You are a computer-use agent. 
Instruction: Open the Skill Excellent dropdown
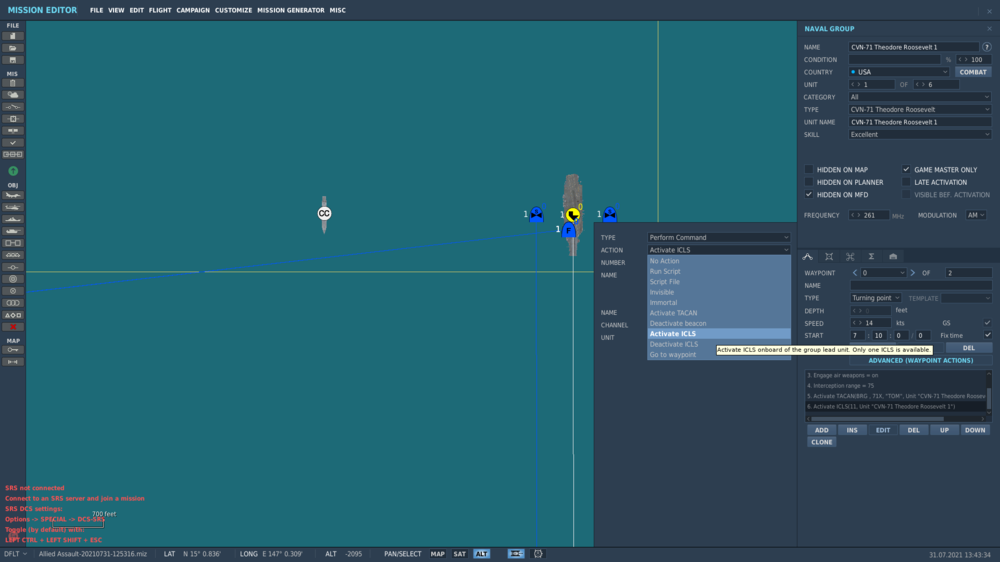[x=919, y=134]
